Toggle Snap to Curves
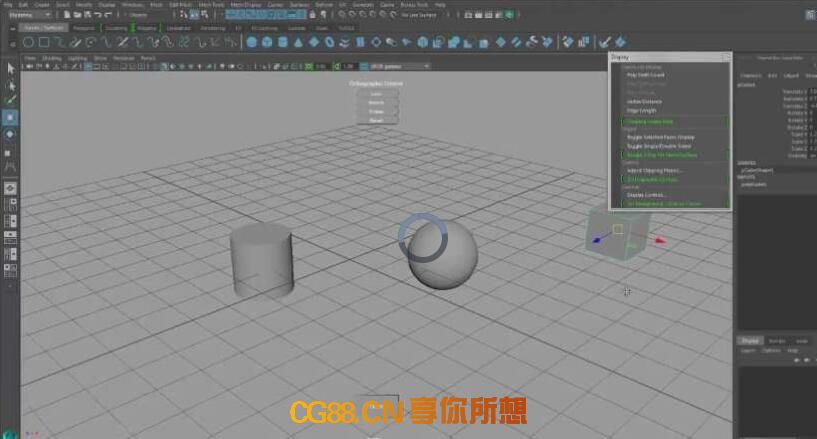Screen dimensions: 817x439 (x=352, y=15)
